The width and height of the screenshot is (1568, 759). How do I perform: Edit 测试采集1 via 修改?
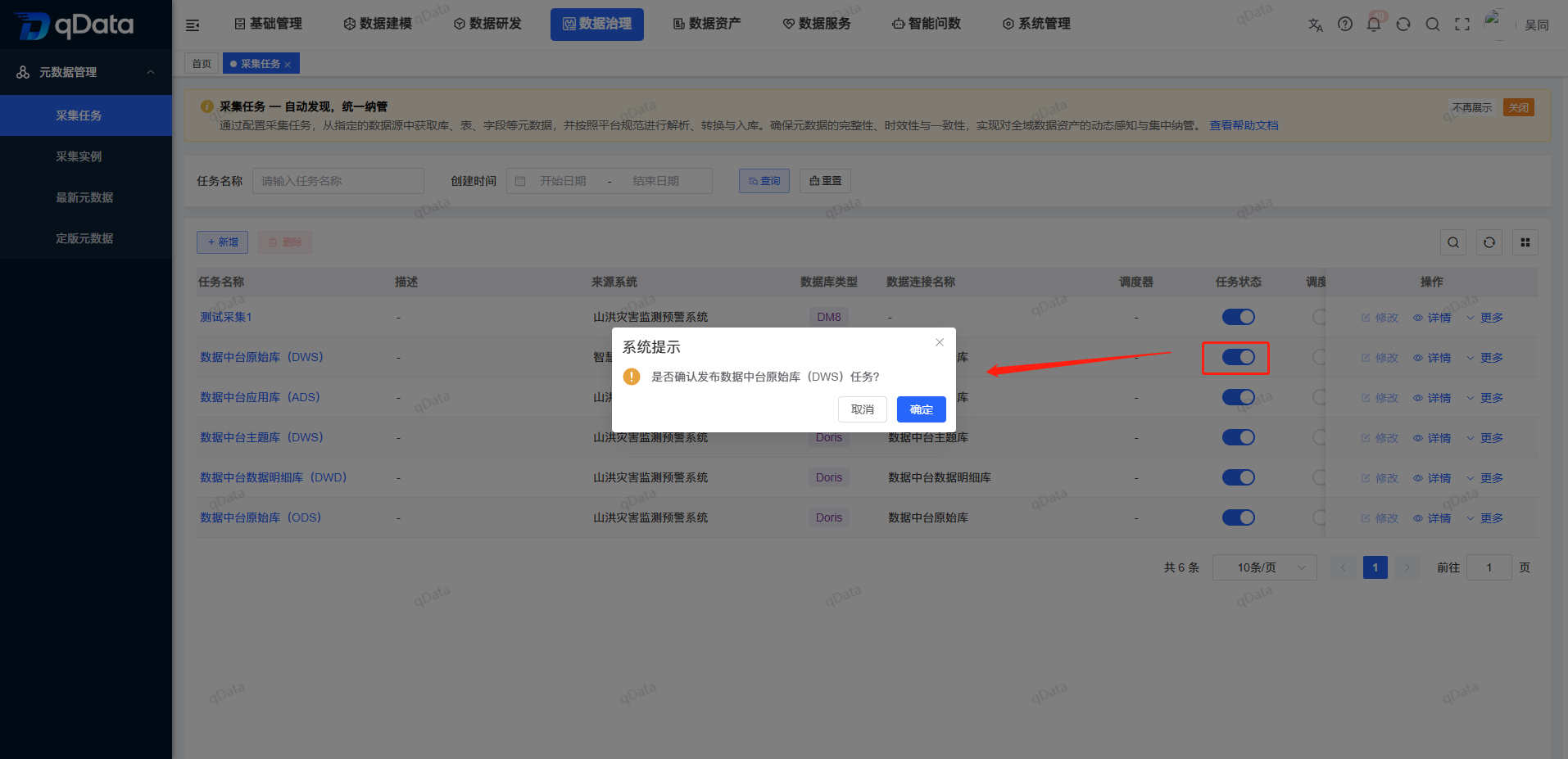point(1380,318)
